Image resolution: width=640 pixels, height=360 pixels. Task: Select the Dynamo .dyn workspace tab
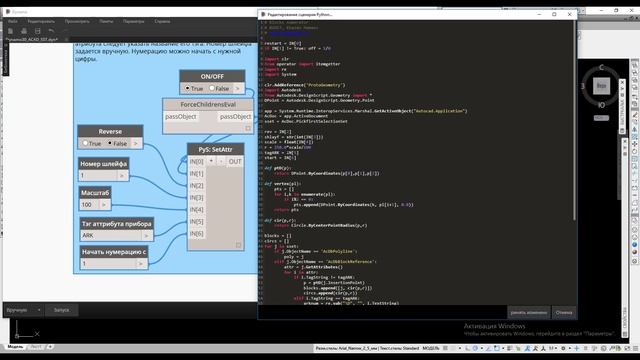point(31,40)
